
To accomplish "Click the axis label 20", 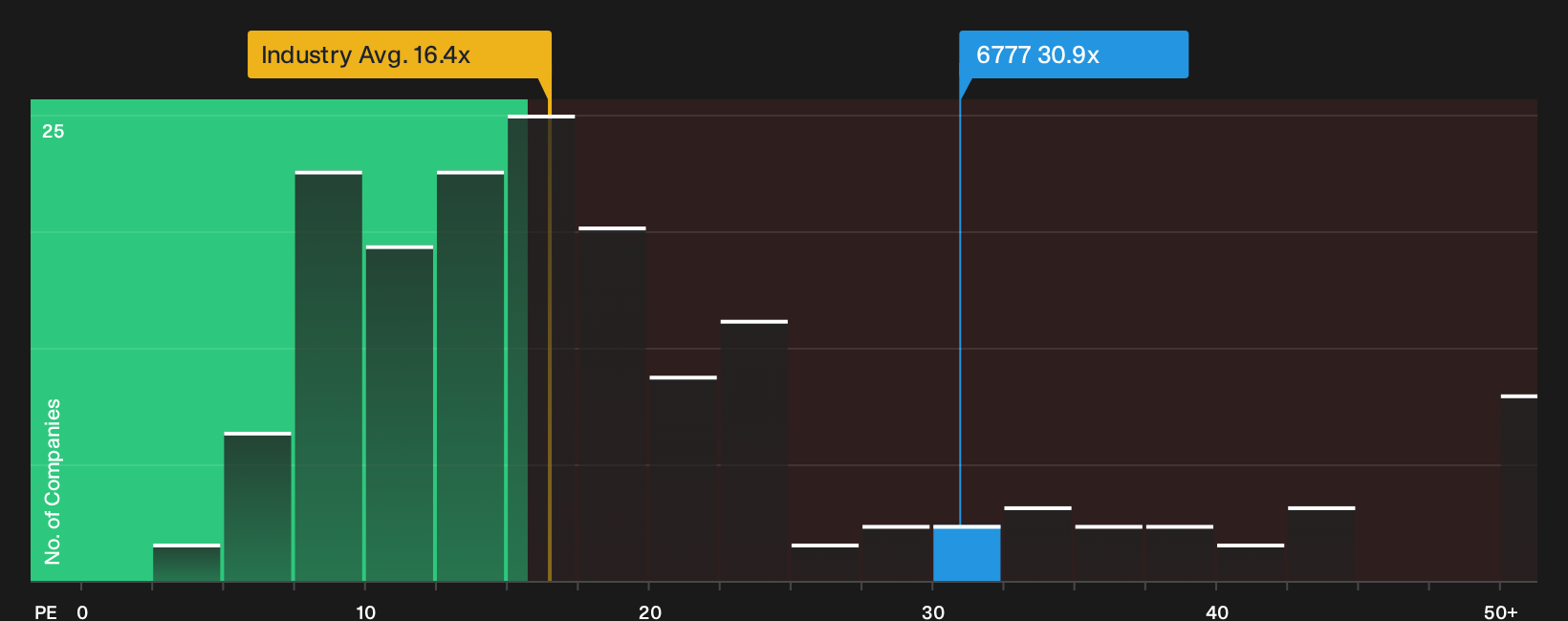I will click(x=649, y=611).
